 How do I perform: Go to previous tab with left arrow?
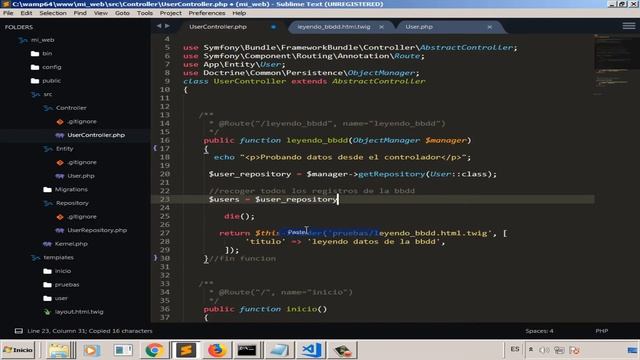pyautogui.click(x=159, y=26)
